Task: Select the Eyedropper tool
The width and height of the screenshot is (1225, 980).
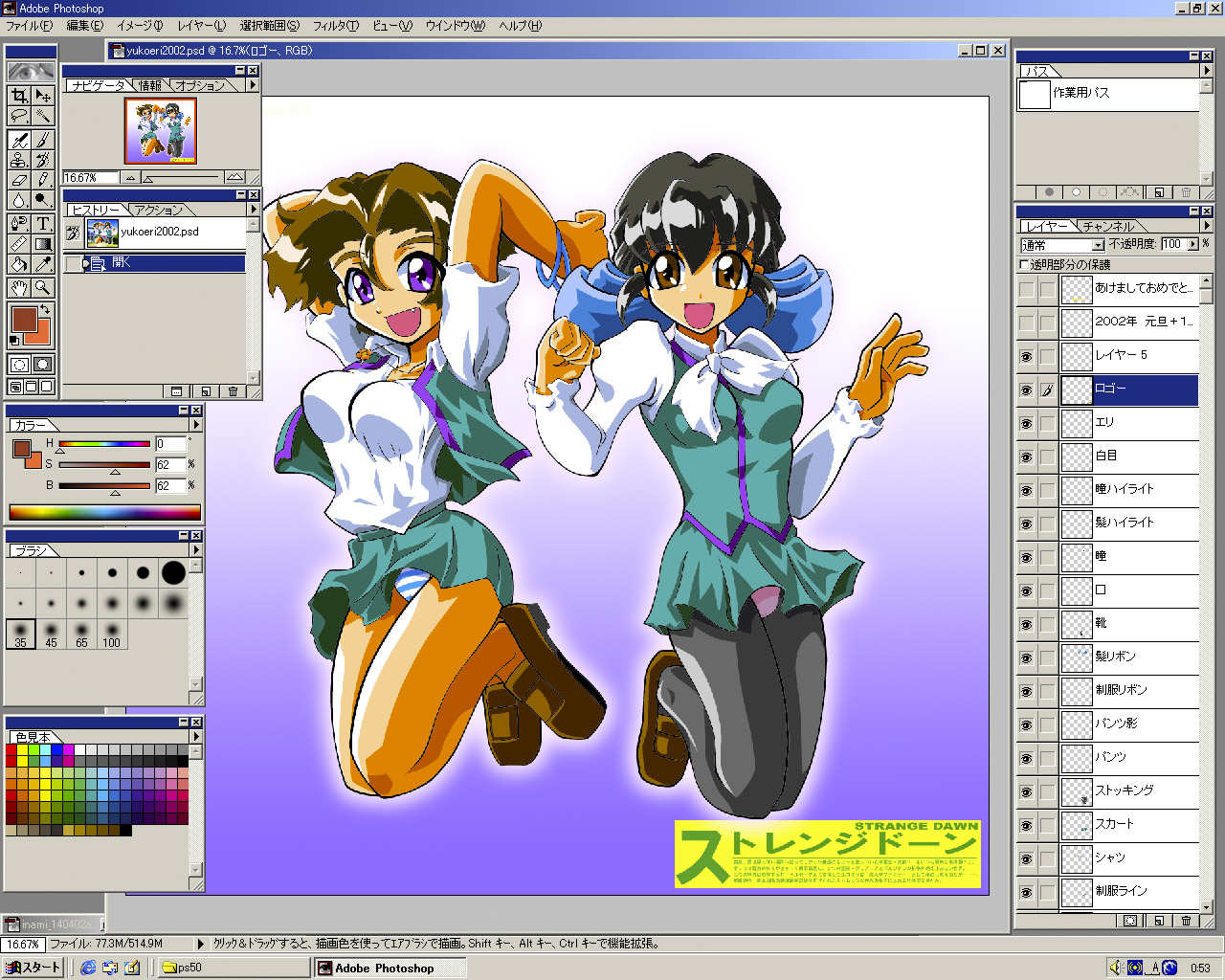Action: point(43,264)
